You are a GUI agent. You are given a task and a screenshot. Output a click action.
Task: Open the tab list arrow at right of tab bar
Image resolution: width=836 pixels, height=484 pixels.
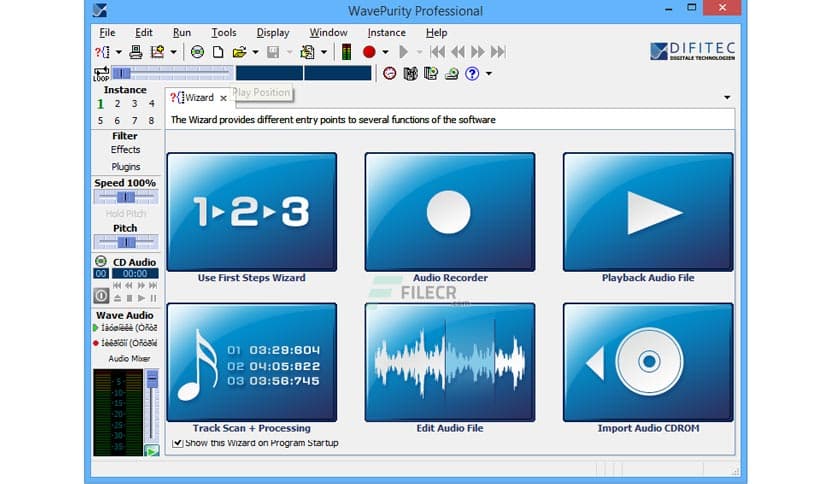click(727, 98)
